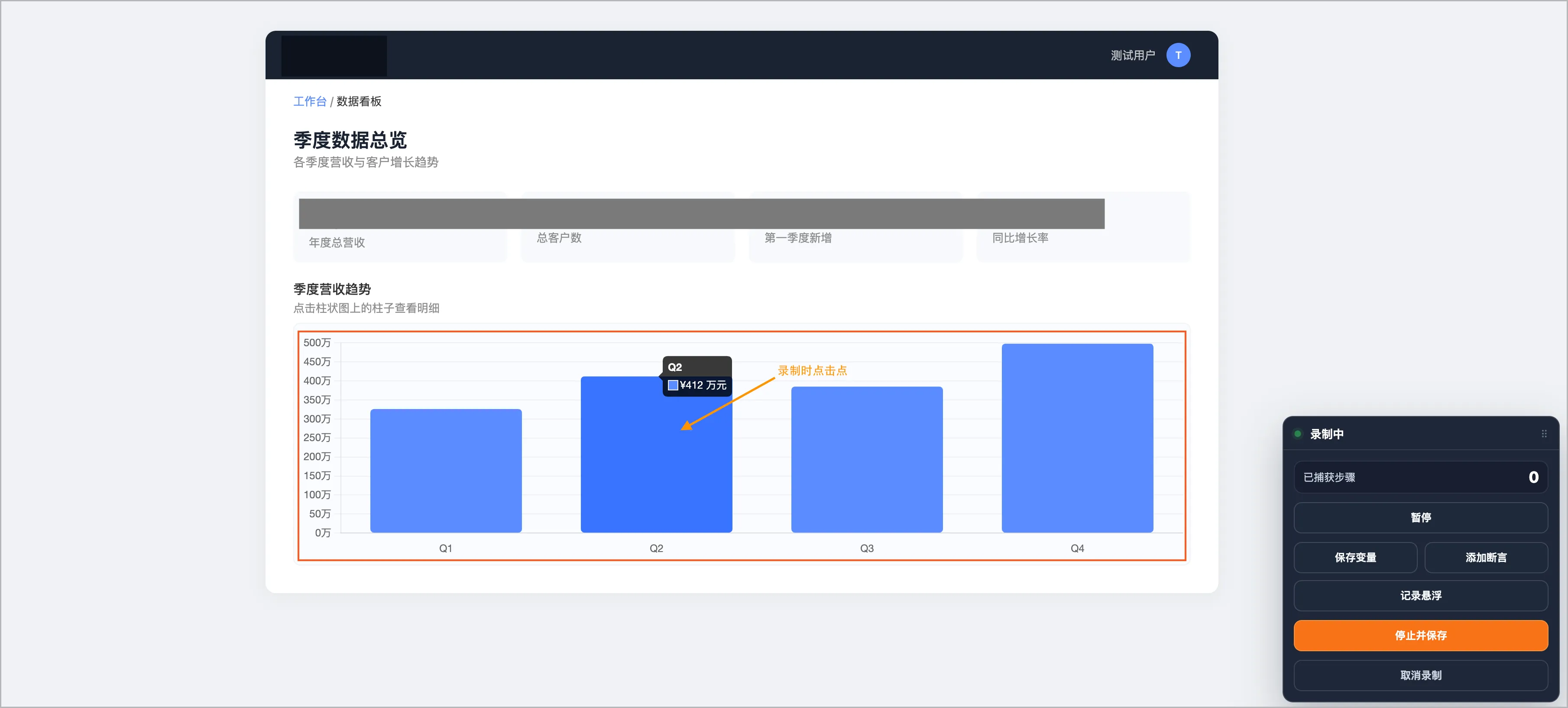Select the Q3 bar in chart

[x=866, y=459]
